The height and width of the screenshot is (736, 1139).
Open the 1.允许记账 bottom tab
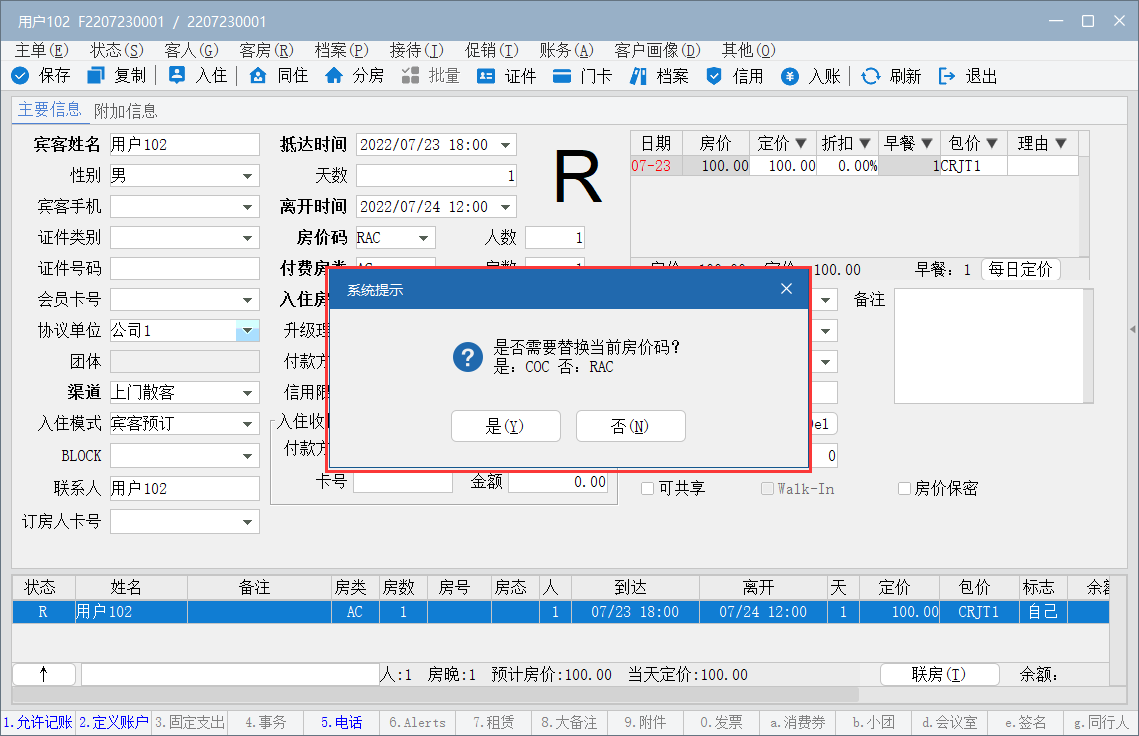click(x=38, y=722)
